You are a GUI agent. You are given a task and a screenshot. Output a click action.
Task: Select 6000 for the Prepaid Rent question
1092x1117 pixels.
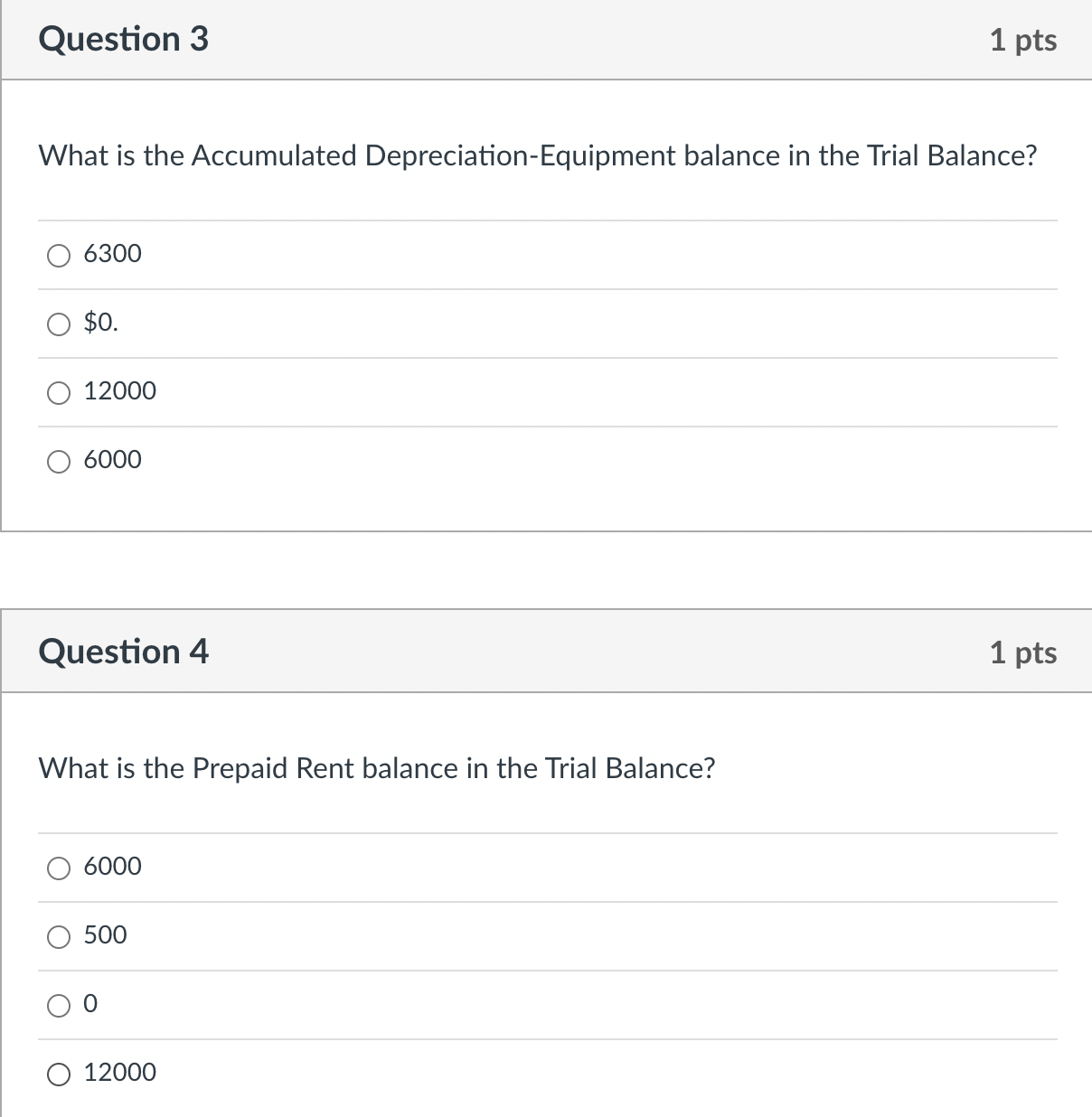[x=59, y=868]
